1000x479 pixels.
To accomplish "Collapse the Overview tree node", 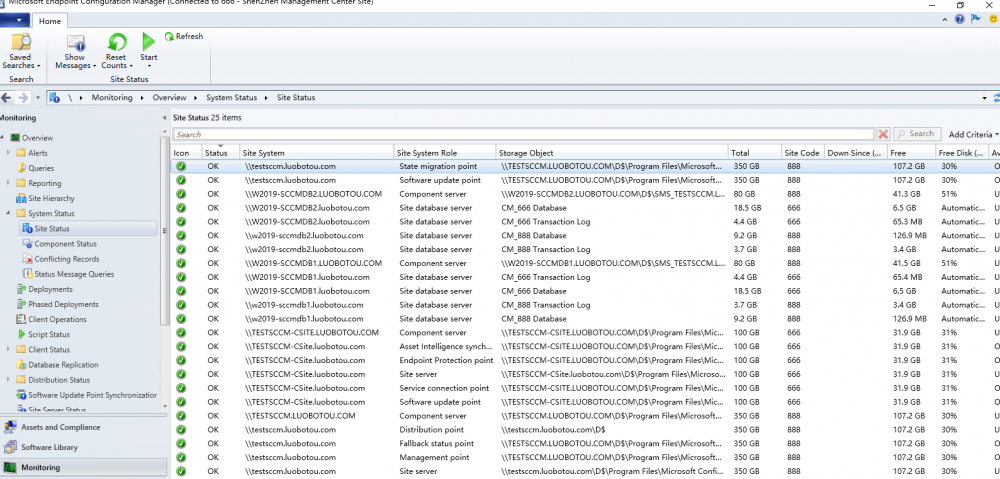I will tap(3, 138).
